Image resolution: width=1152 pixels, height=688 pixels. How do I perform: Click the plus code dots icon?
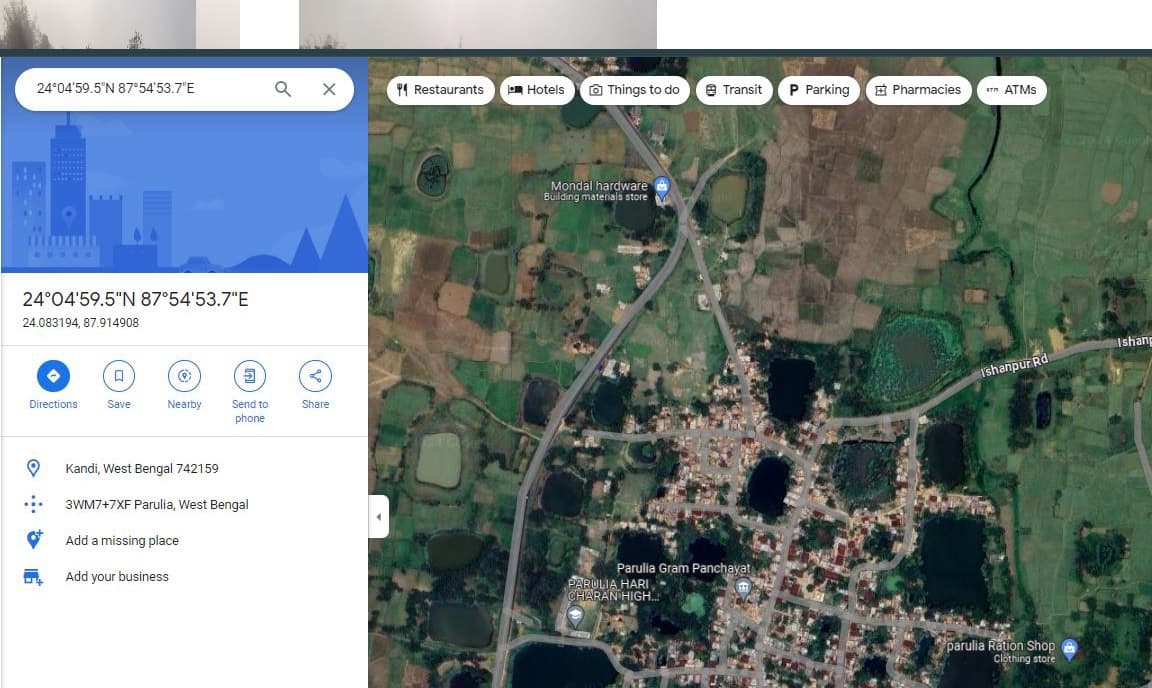pyautogui.click(x=33, y=504)
